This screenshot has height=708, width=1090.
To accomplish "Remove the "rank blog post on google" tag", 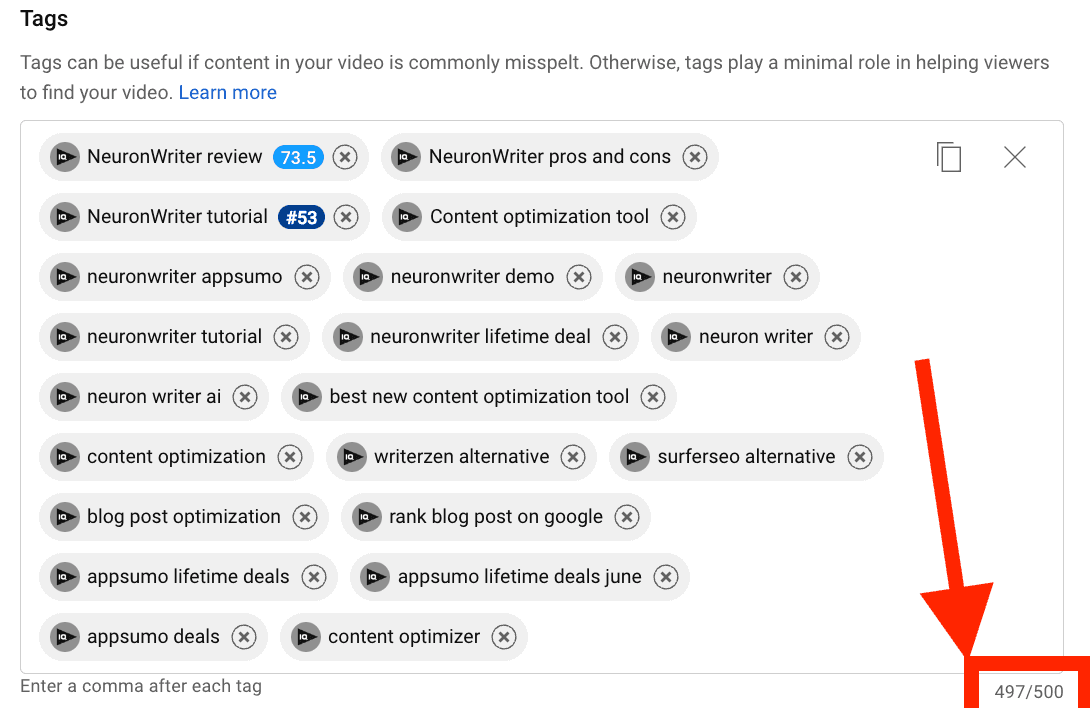I will 627,517.
